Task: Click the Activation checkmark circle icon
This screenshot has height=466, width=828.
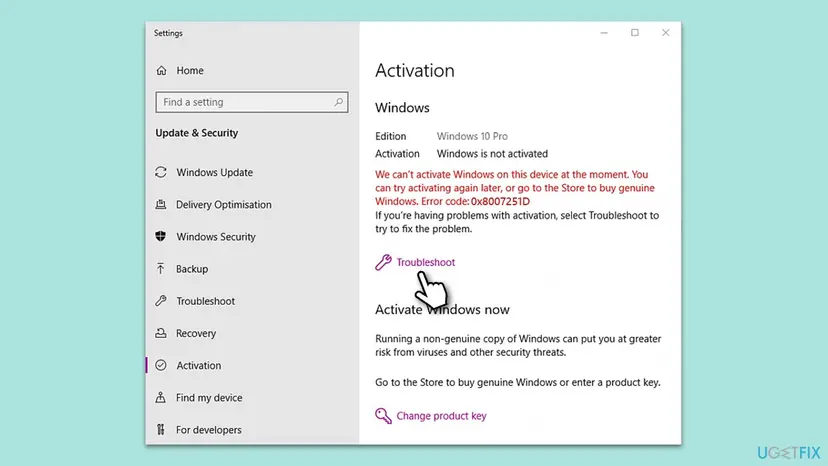Action: click(161, 365)
